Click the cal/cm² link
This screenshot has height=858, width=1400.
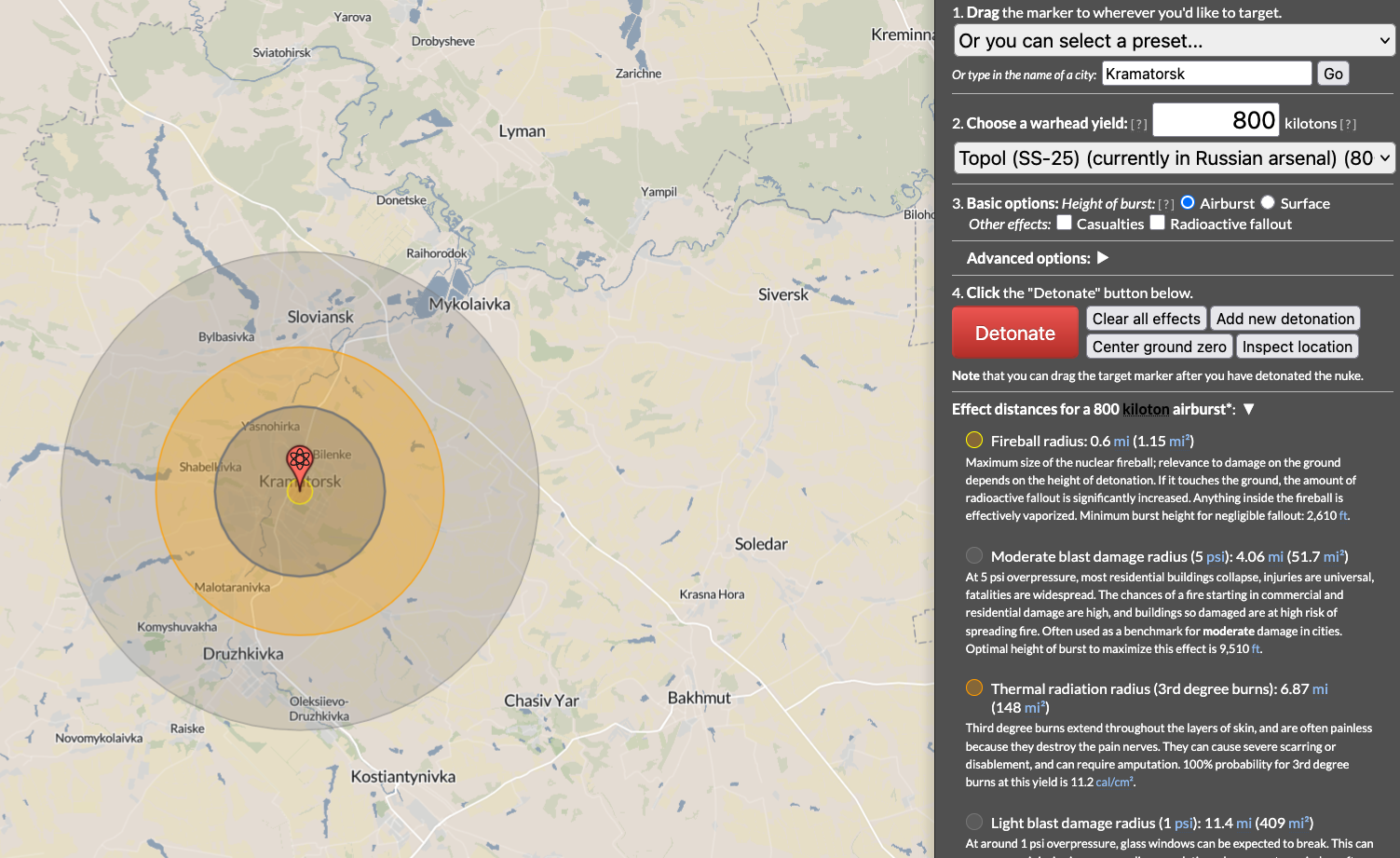click(x=1114, y=783)
